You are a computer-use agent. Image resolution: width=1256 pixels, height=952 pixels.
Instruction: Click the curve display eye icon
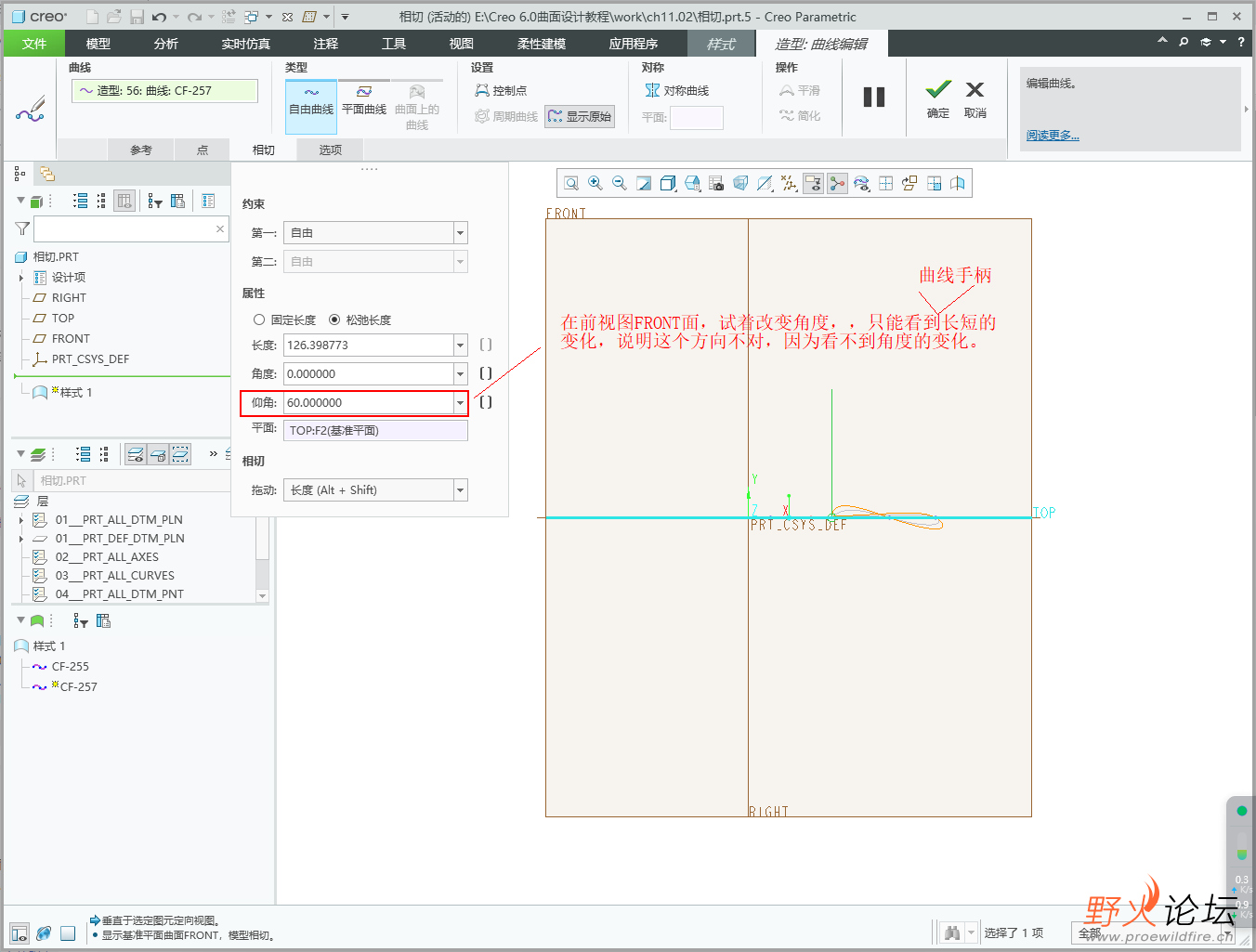[861, 184]
